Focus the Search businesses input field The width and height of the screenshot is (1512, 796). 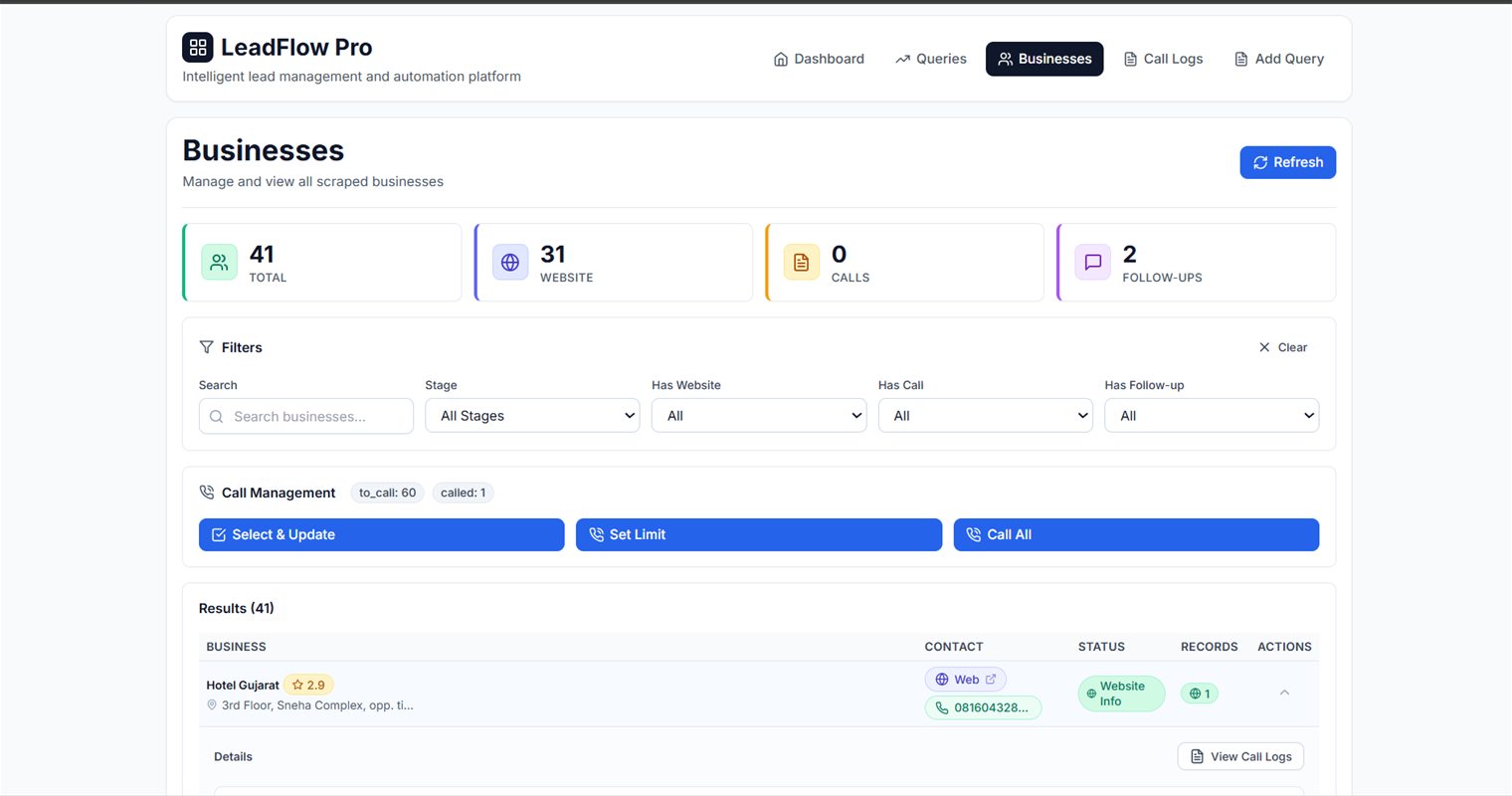(306, 416)
